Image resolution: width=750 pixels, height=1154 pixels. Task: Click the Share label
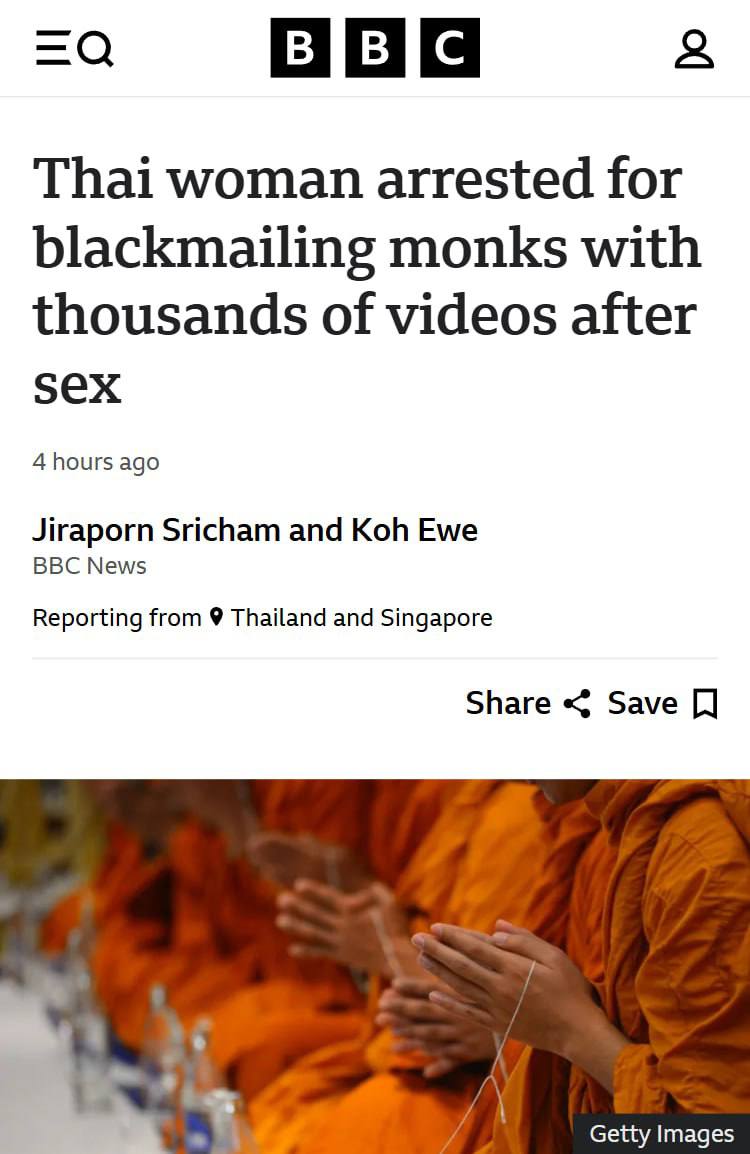pyautogui.click(x=508, y=703)
